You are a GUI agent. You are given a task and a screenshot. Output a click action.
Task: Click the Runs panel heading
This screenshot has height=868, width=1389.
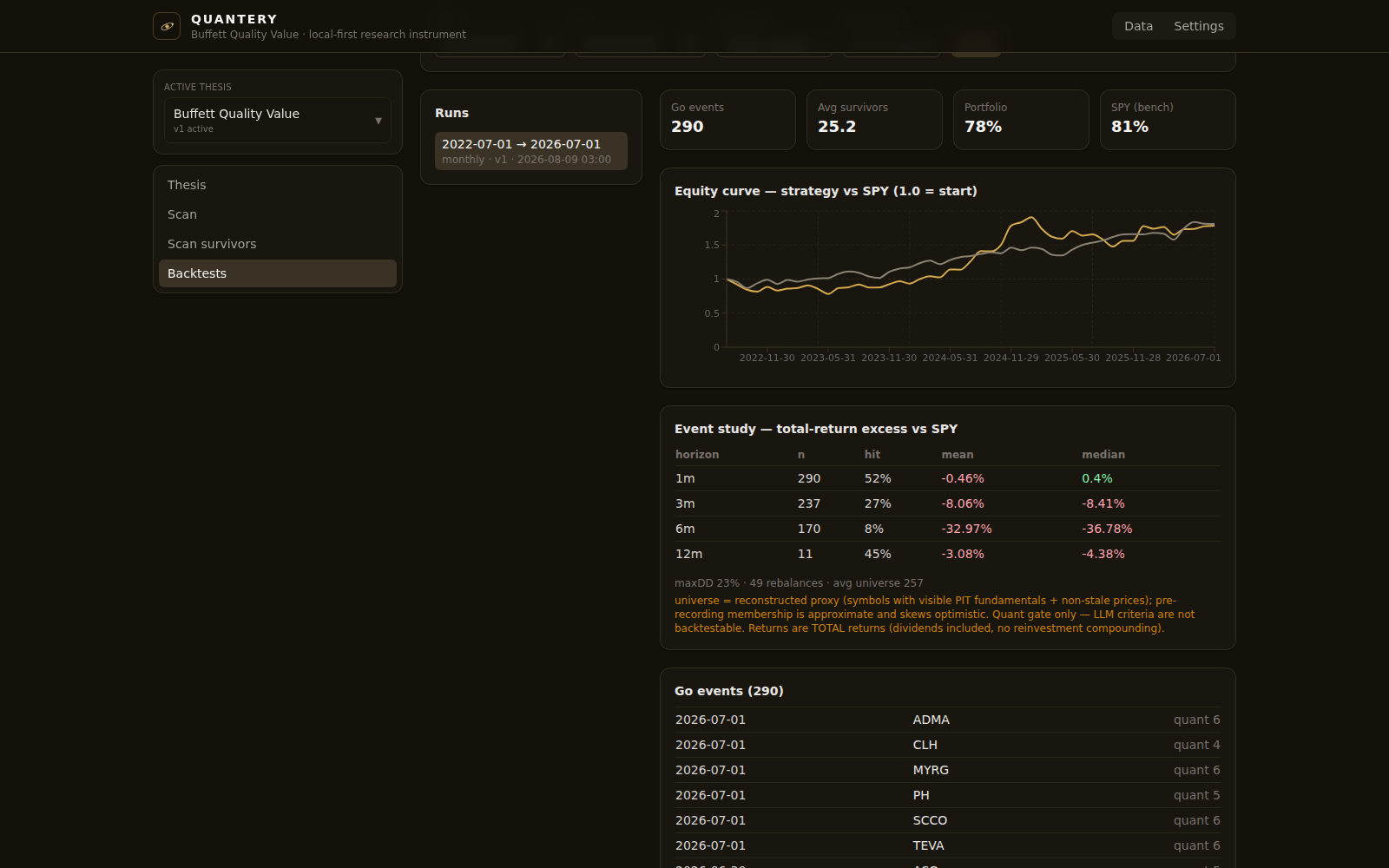click(x=451, y=113)
